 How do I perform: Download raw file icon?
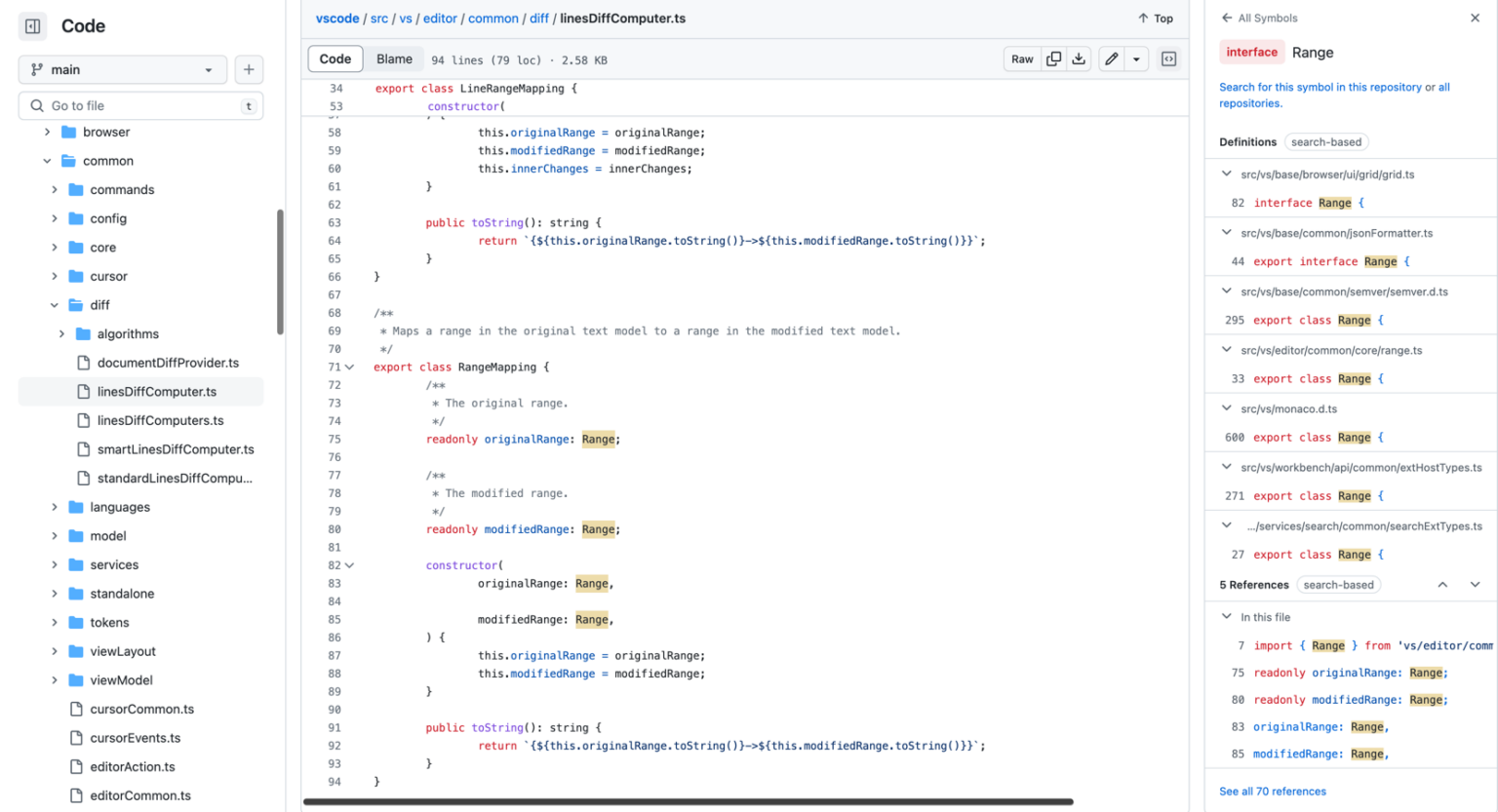point(1079,59)
